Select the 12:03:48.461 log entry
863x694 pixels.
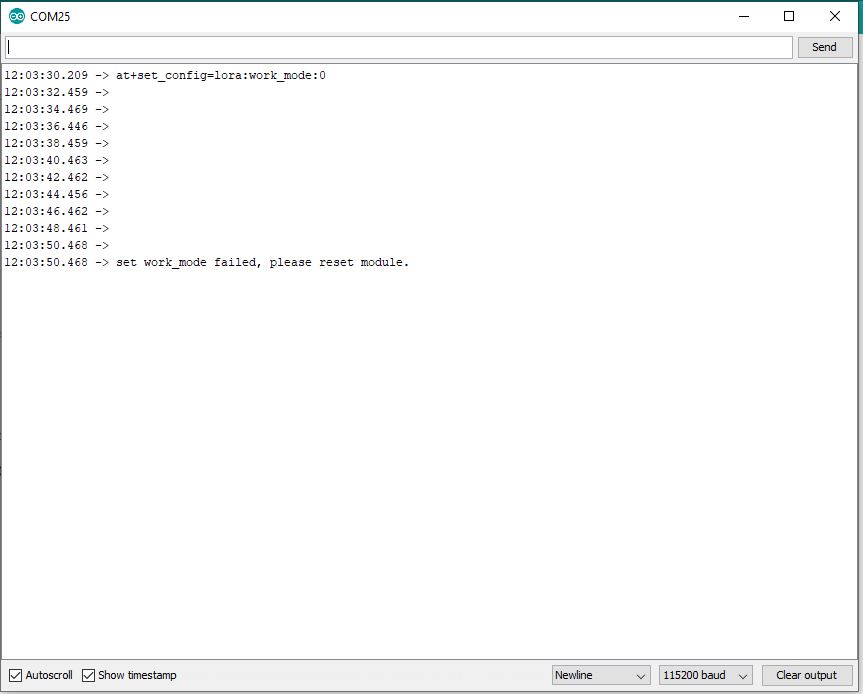click(56, 228)
